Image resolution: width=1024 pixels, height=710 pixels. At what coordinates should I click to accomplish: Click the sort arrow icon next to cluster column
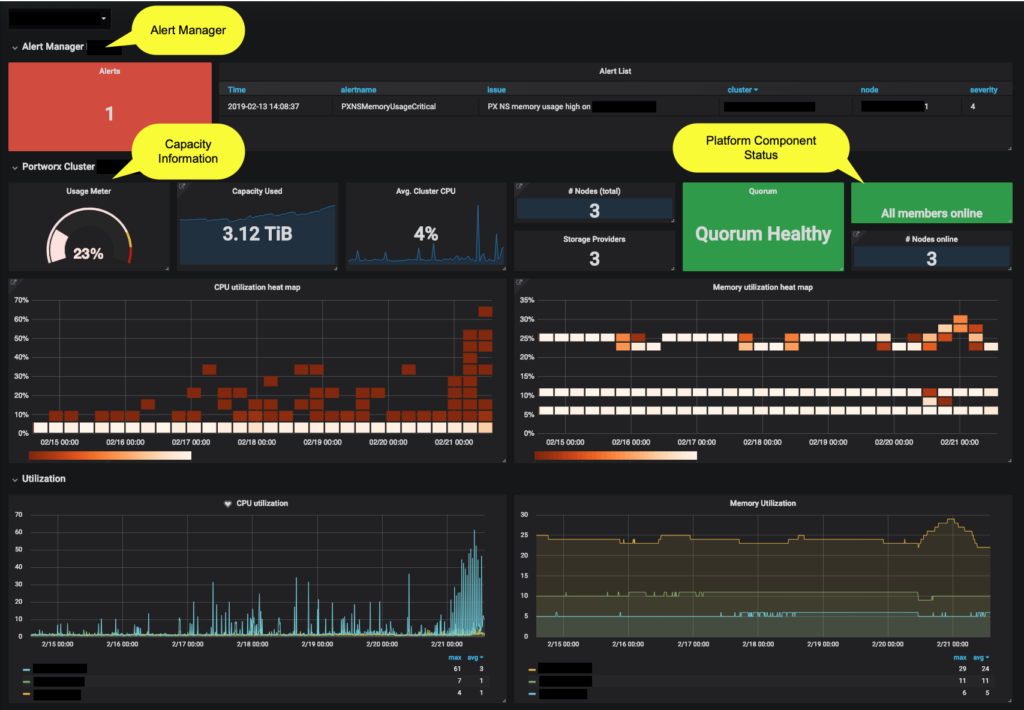756,90
